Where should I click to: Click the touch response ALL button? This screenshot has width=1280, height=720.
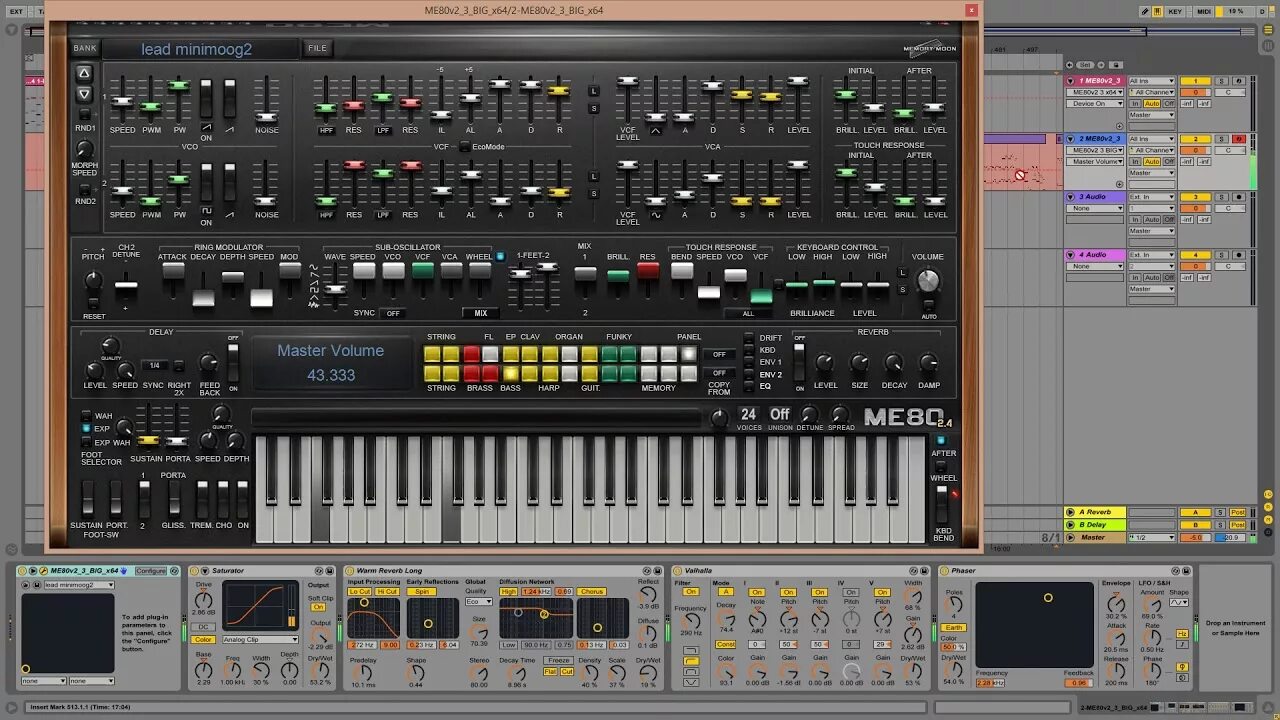click(x=748, y=313)
